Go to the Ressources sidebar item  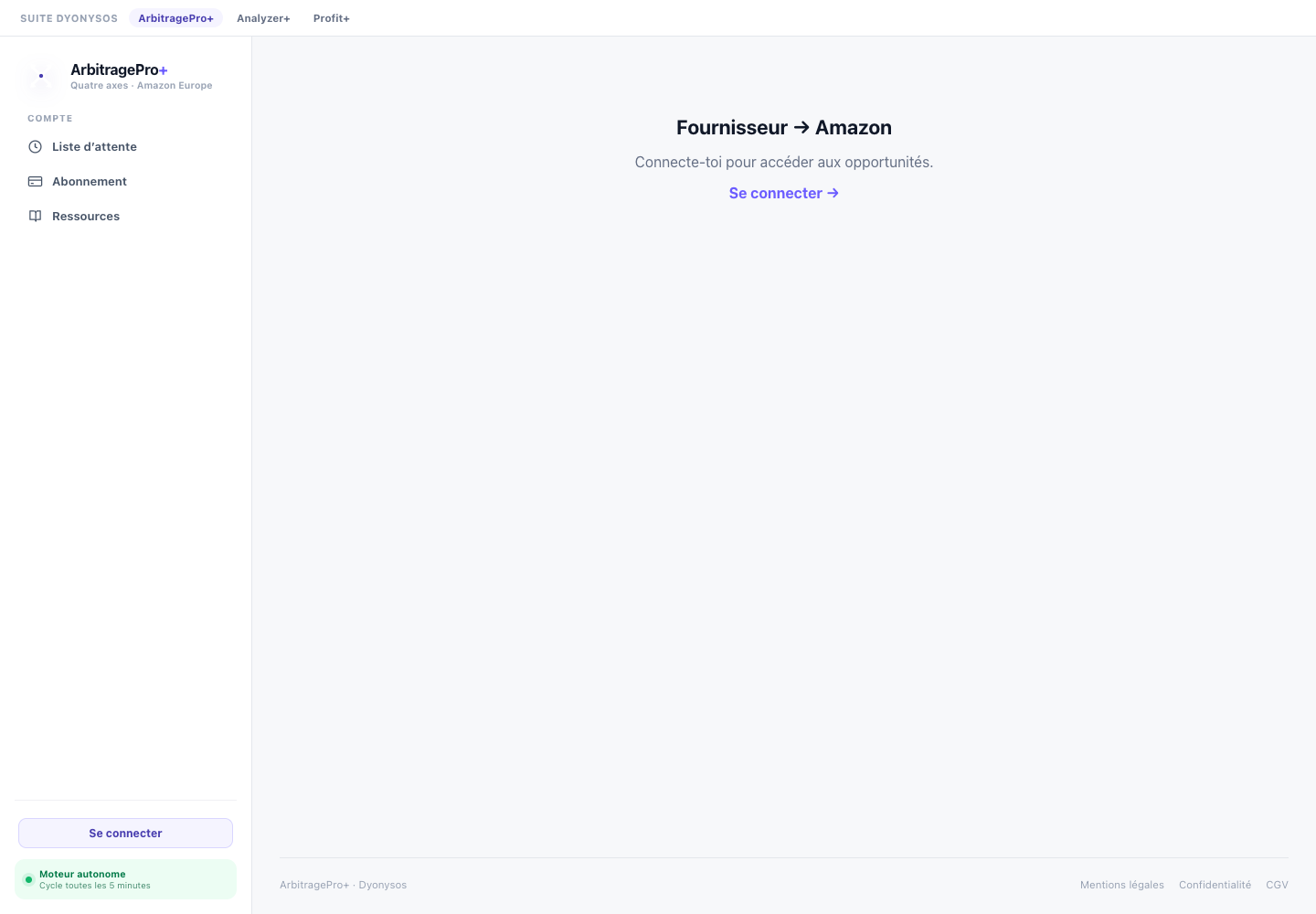(125, 216)
